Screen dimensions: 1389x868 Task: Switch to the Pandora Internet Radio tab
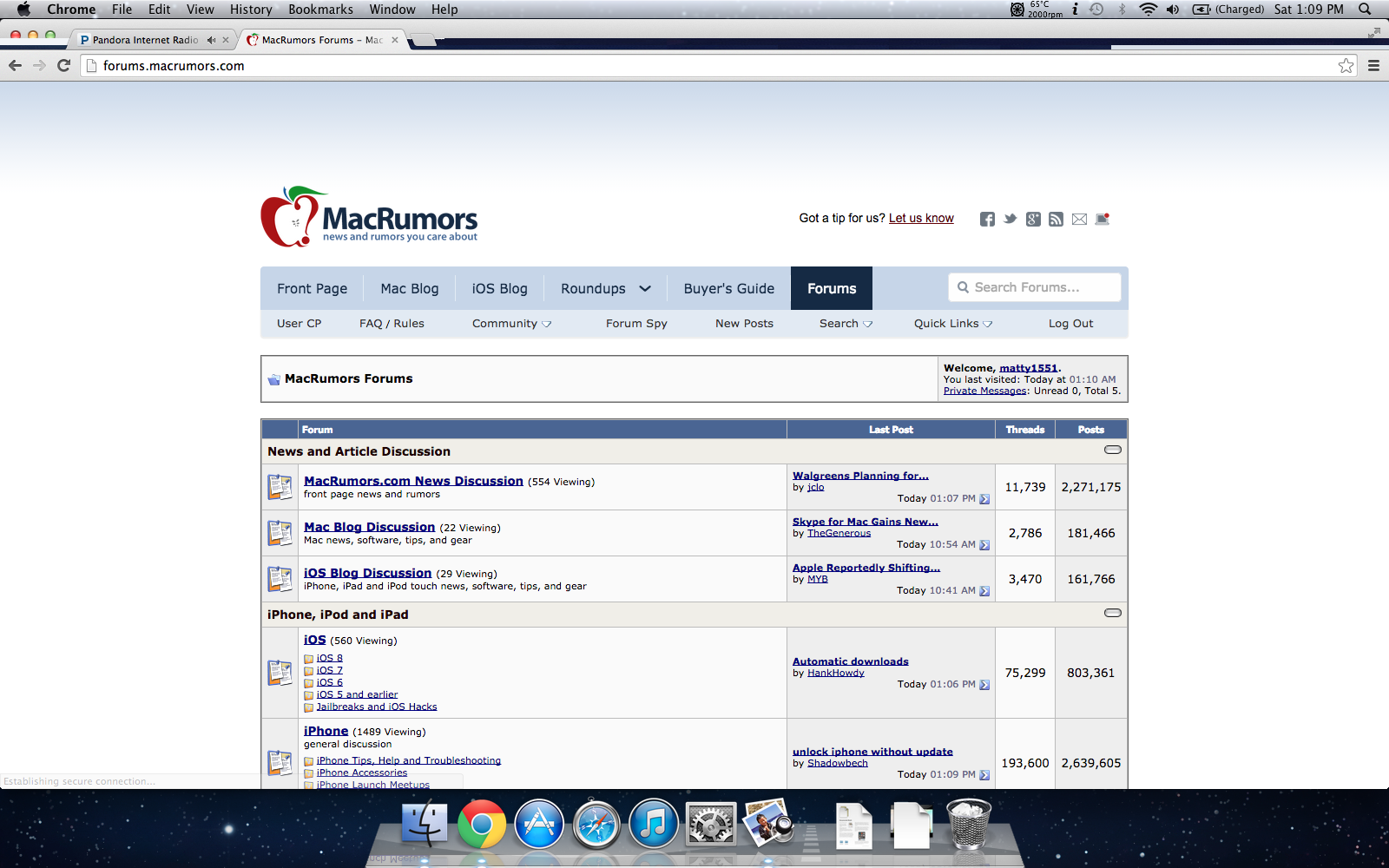point(145,40)
